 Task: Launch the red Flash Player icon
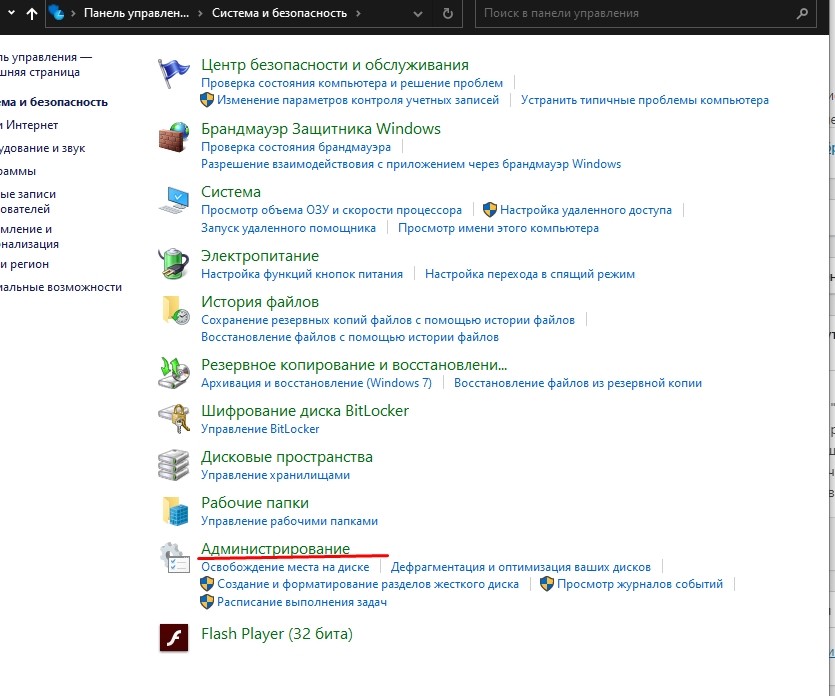point(174,637)
